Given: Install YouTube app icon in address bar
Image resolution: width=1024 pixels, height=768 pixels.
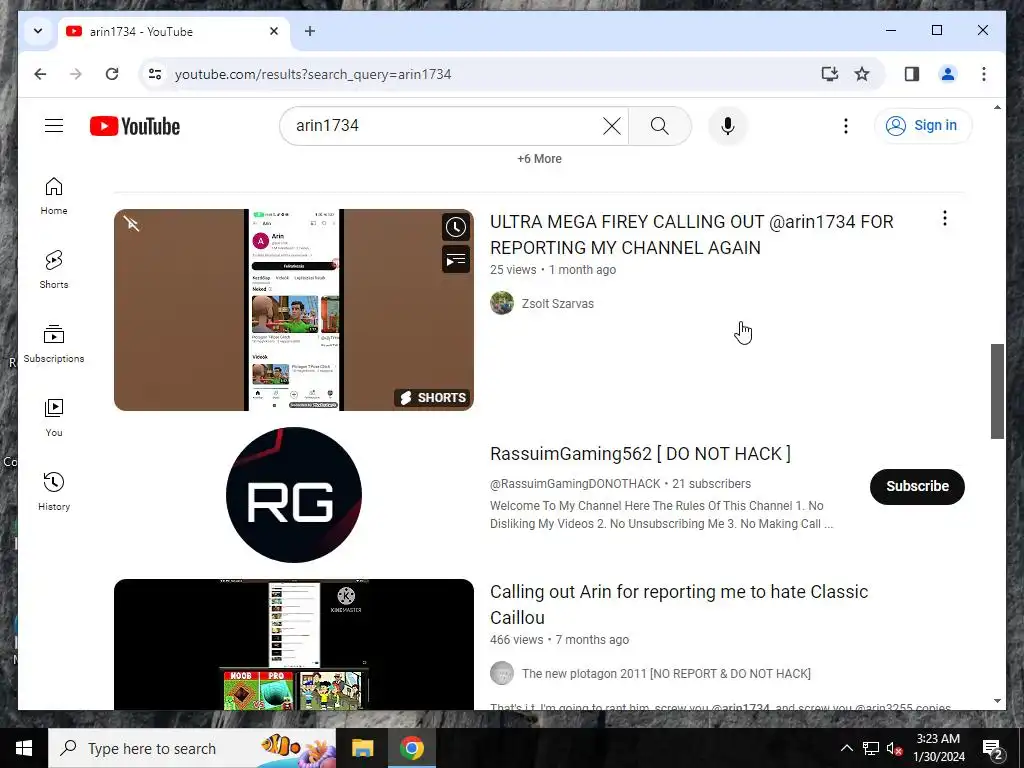Looking at the screenshot, I should [x=829, y=74].
